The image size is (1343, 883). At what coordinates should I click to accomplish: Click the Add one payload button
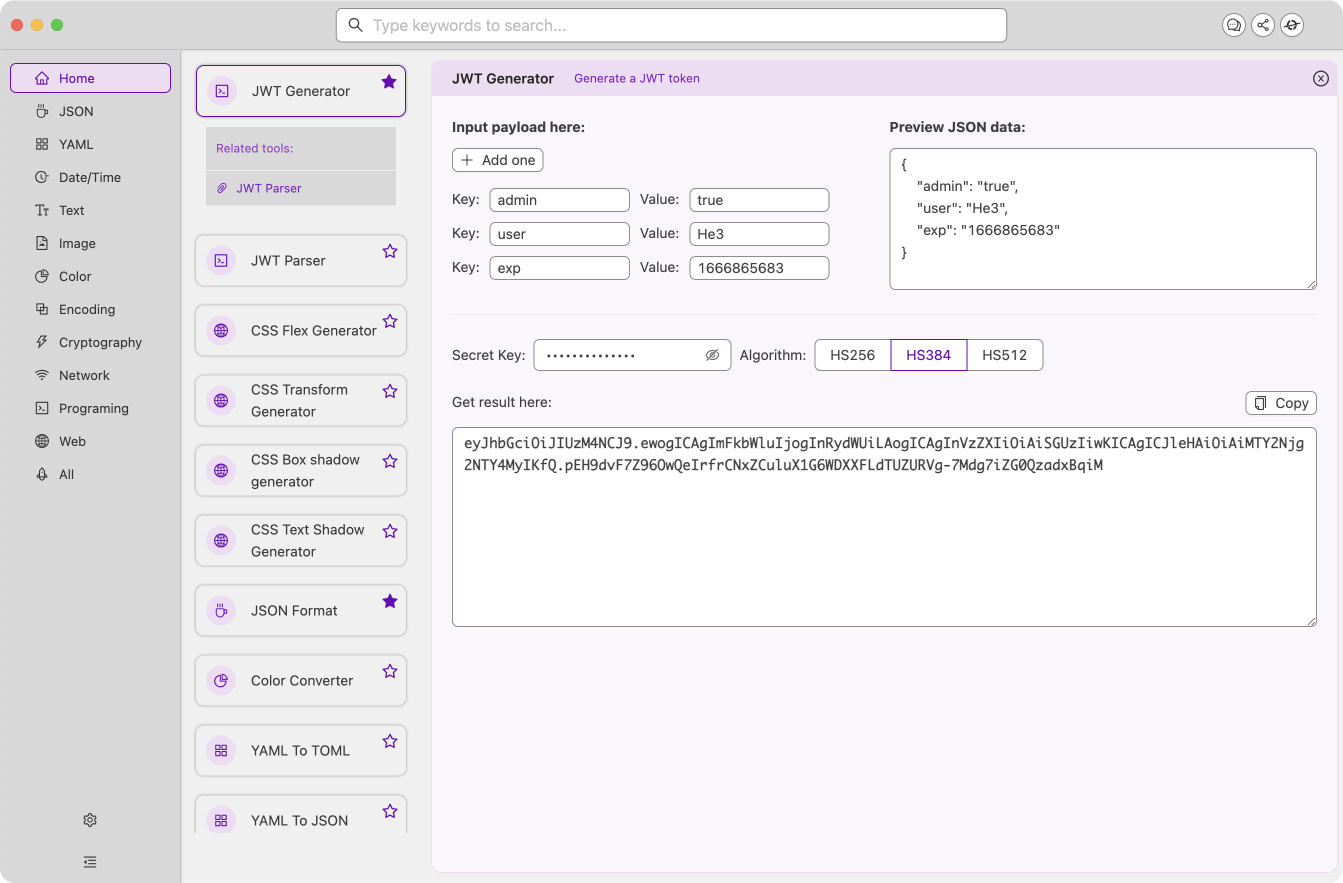497,160
